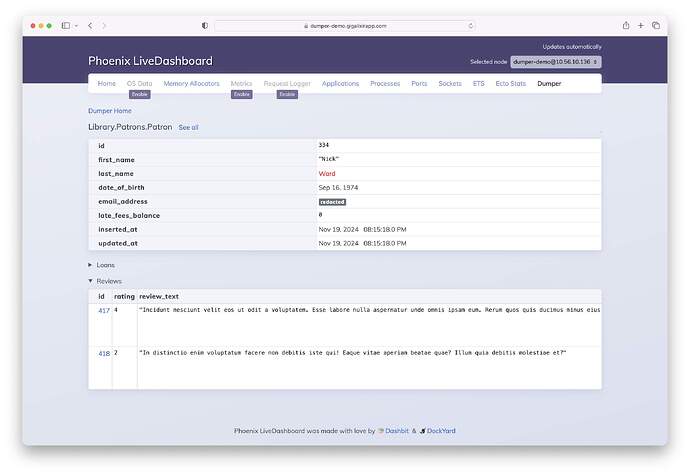Click the late_fees_balance value 0

pyautogui.click(x=320, y=215)
